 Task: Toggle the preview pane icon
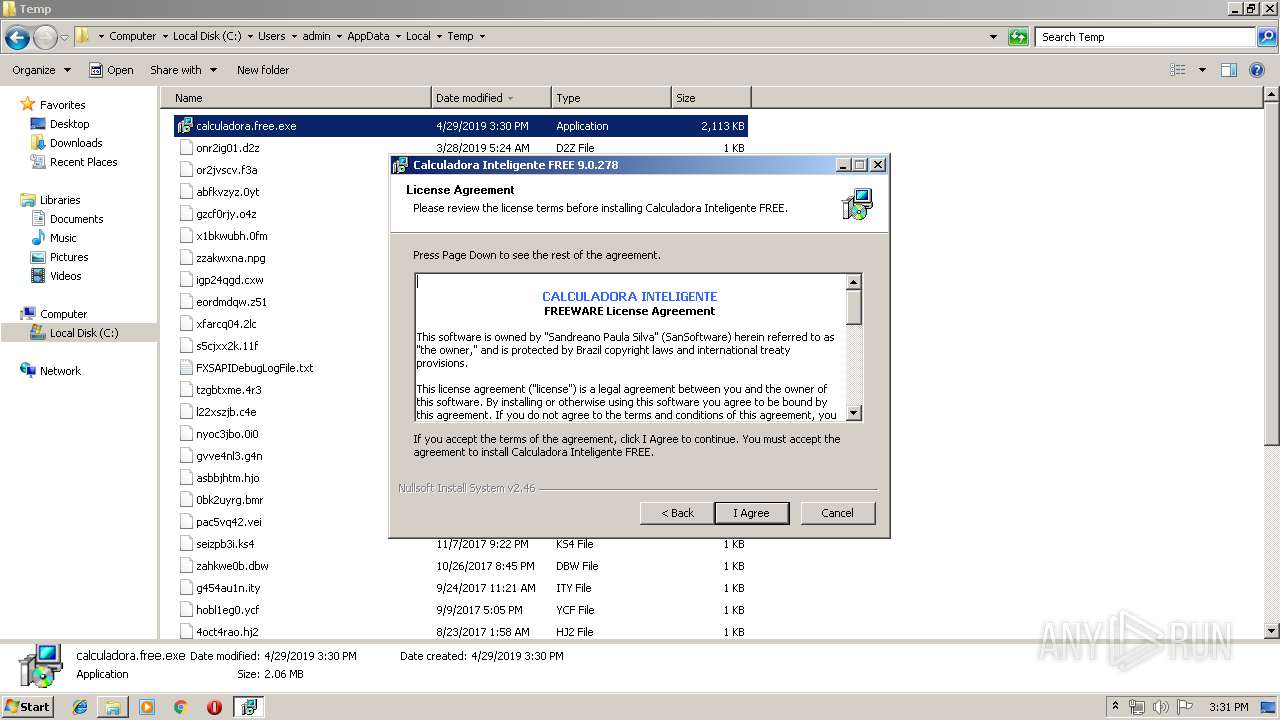click(1229, 70)
